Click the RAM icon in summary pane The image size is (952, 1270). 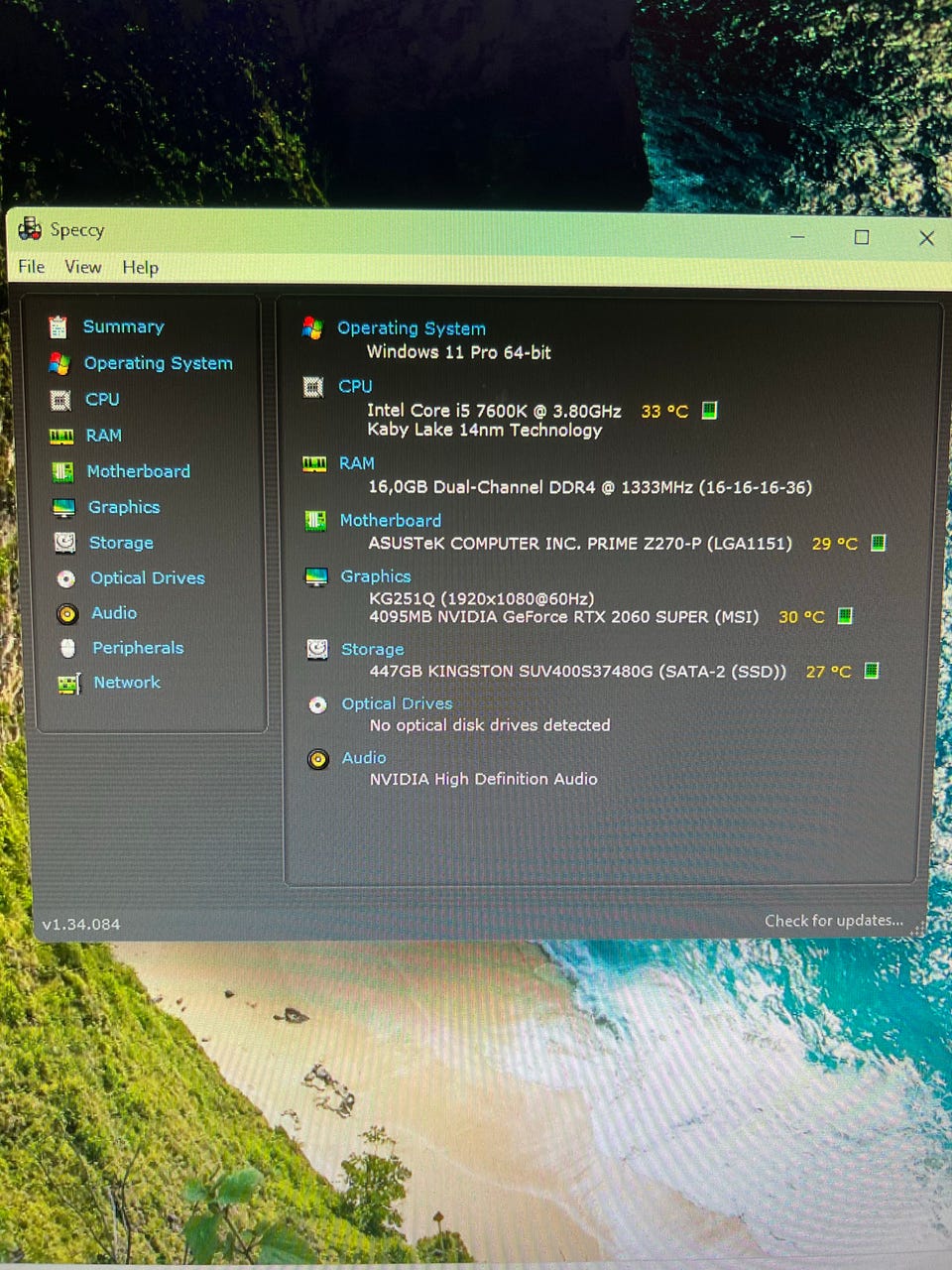tap(314, 463)
